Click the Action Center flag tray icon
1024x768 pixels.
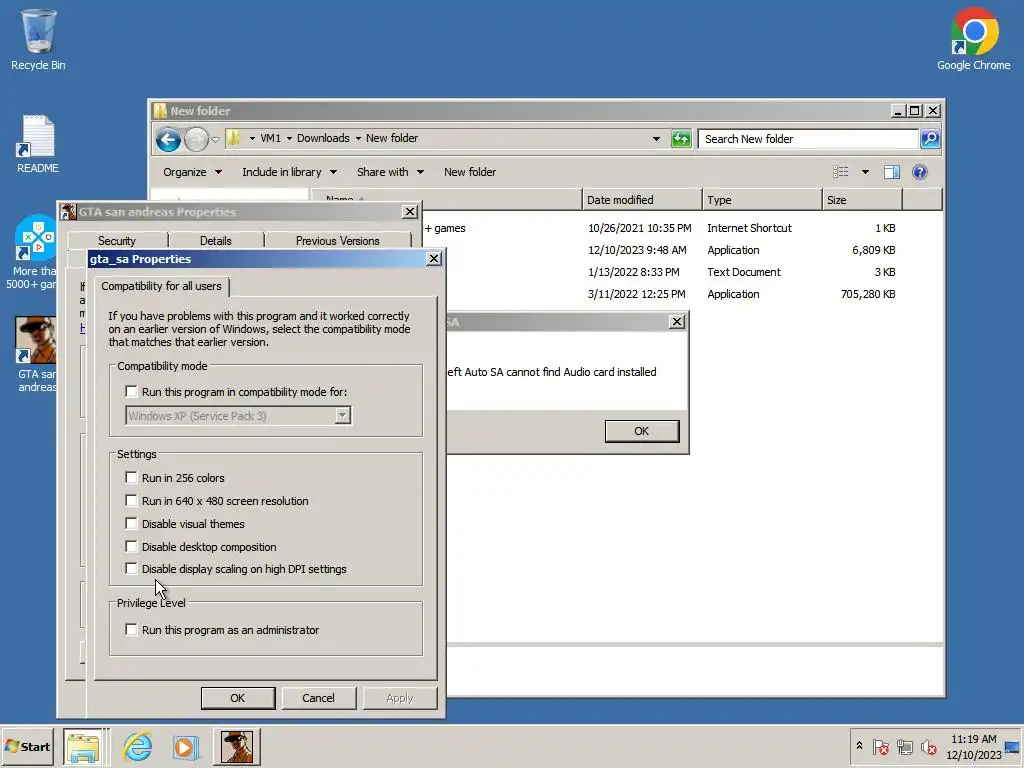(x=880, y=746)
